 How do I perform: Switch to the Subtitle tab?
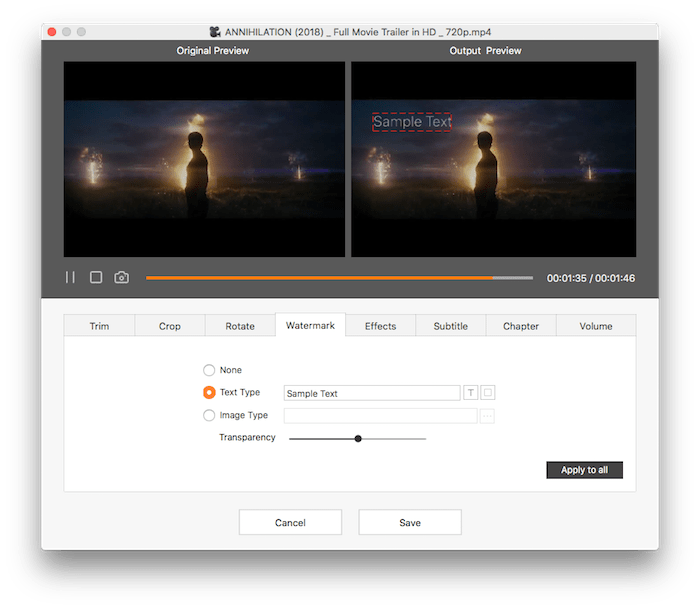pyautogui.click(x=450, y=326)
